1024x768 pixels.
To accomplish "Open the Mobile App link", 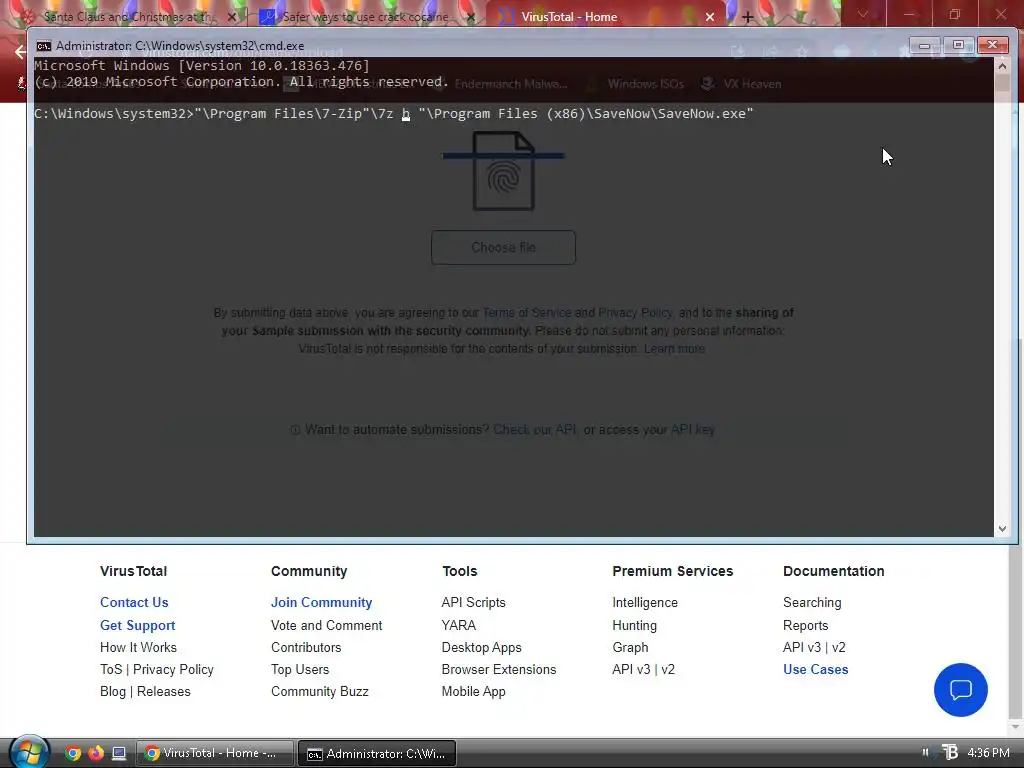I will [x=473, y=691].
